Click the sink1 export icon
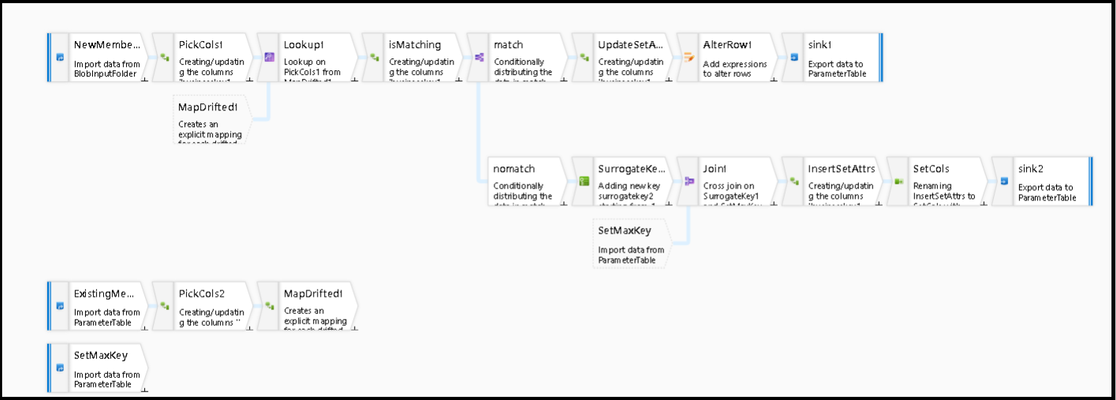Screen dimensions: 1116x400 (x=794, y=58)
